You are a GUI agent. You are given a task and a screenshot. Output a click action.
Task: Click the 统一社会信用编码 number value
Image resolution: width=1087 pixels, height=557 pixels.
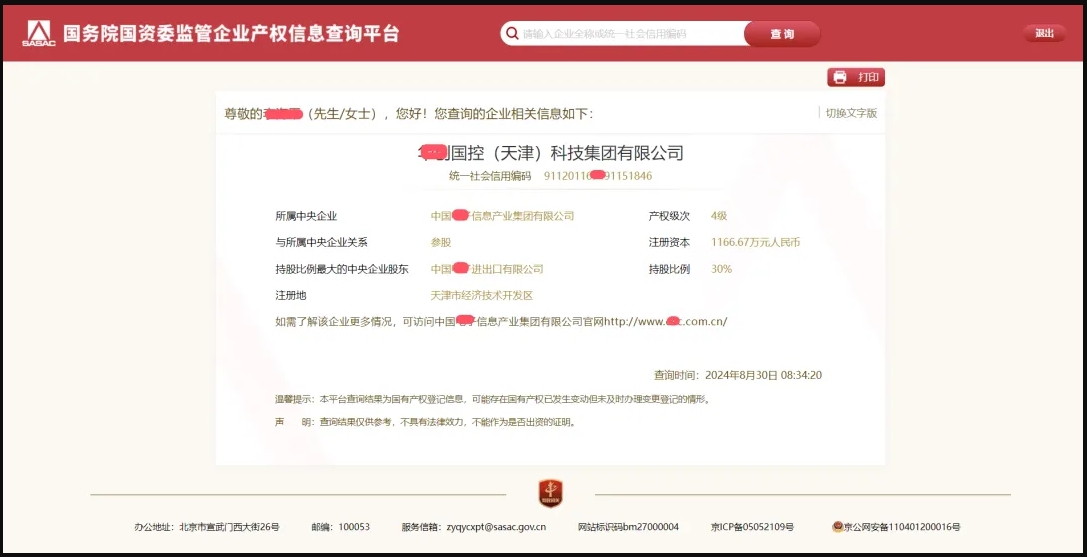click(598, 176)
